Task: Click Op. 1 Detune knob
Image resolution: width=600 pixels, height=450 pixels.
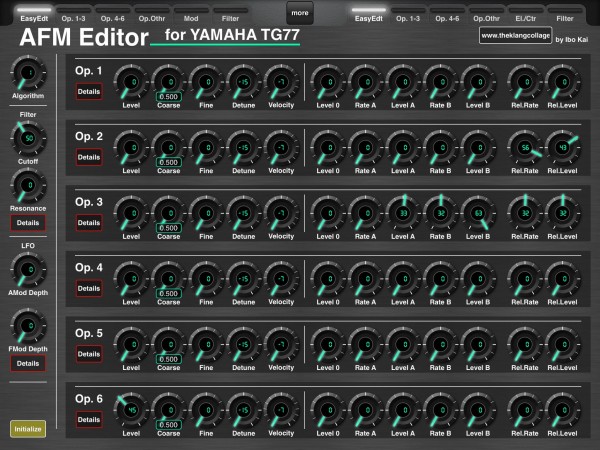Action: pyautogui.click(x=244, y=82)
